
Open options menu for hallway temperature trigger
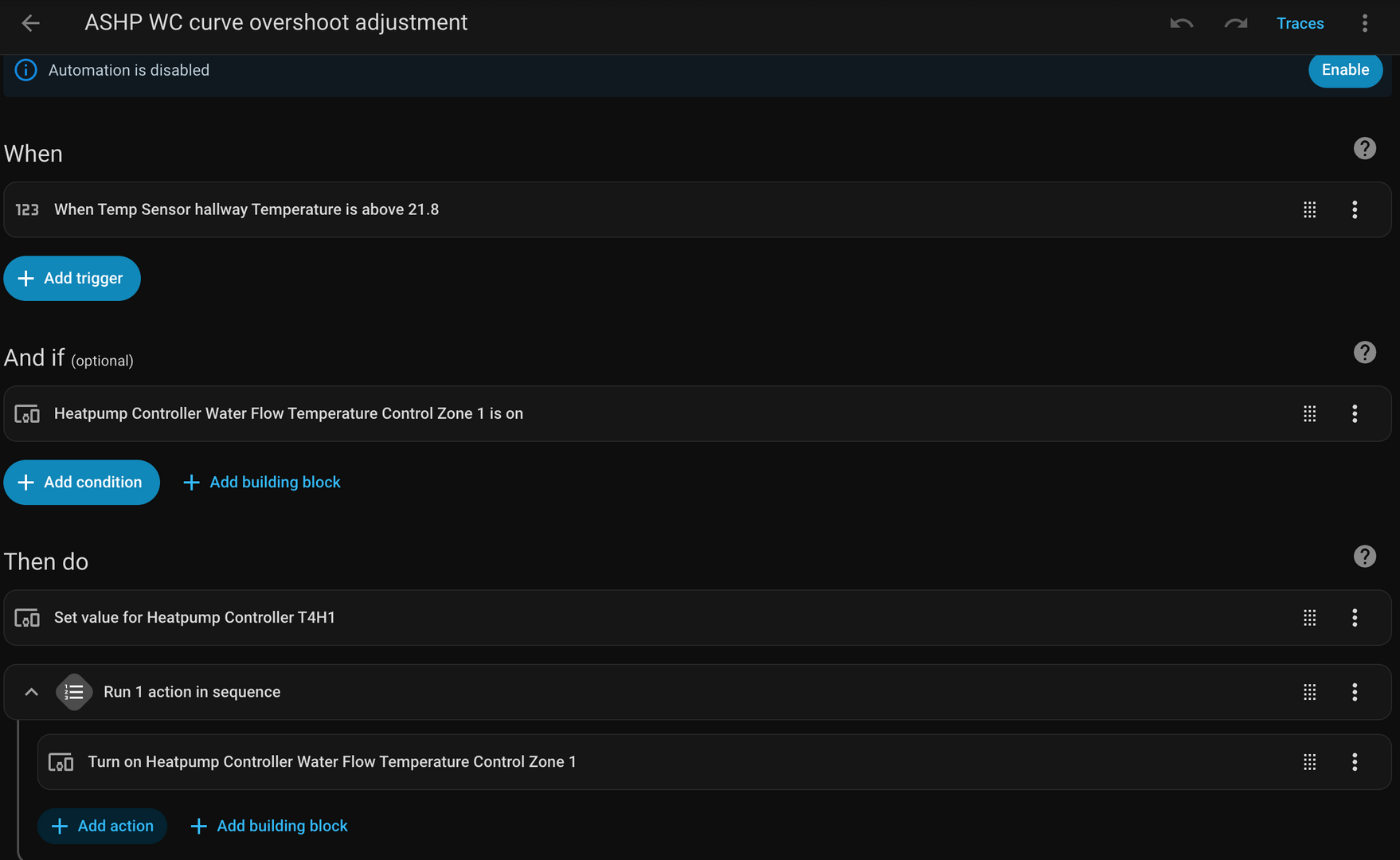coord(1354,209)
